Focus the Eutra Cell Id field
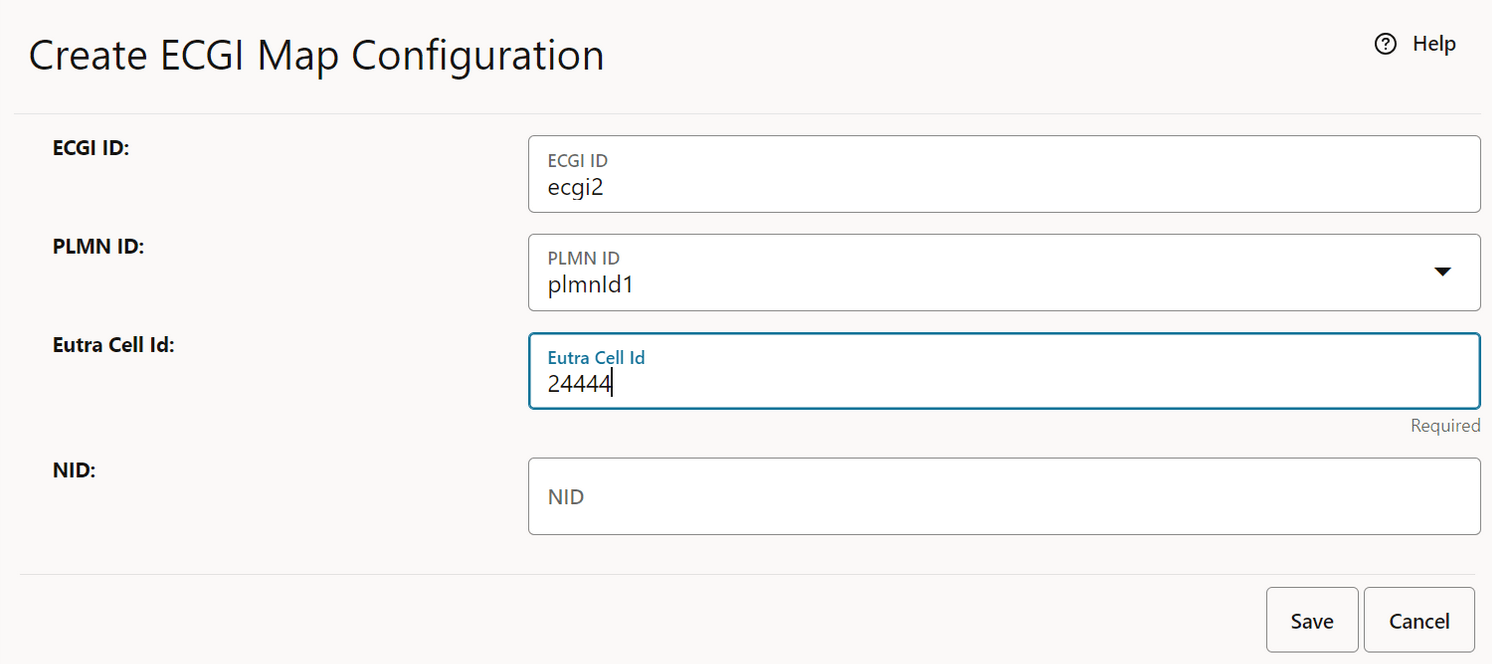This screenshot has height=664, width=1492. click(x=1000, y=370)
